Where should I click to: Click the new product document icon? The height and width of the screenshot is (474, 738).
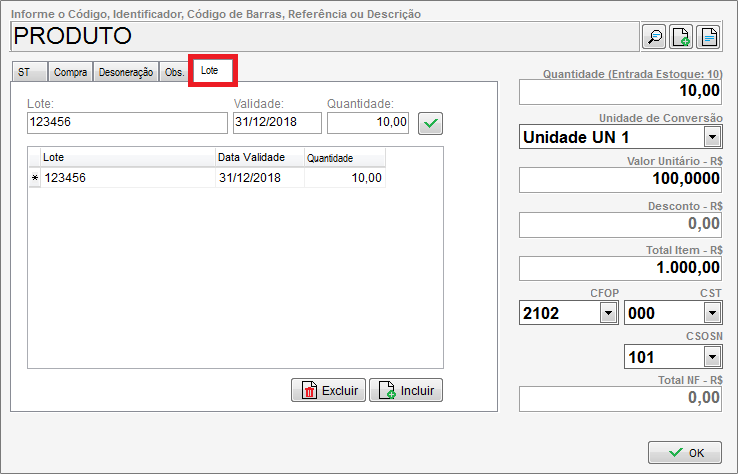[x=681, y=37]
